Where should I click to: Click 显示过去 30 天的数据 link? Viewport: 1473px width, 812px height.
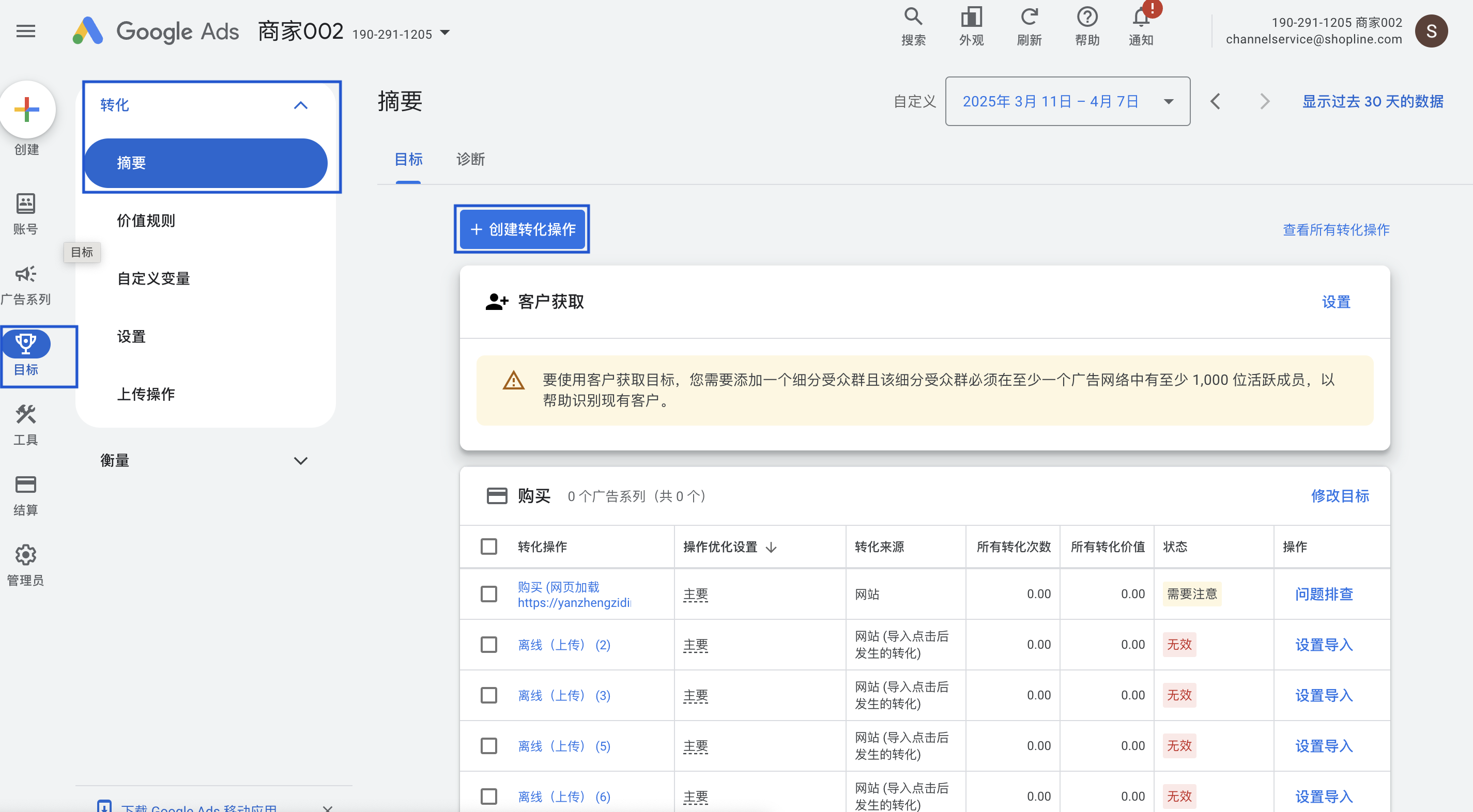[x=1372, y=101]
